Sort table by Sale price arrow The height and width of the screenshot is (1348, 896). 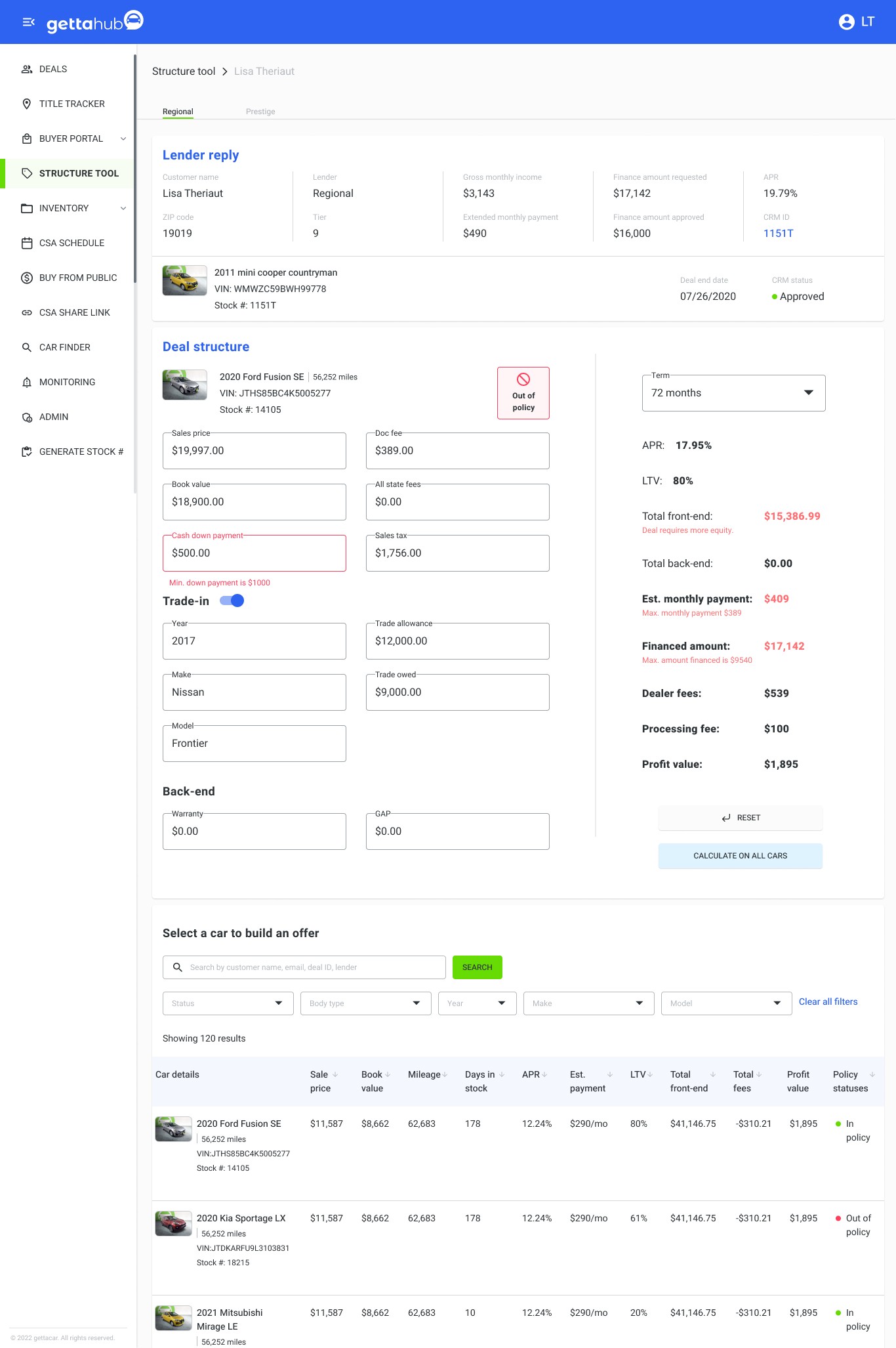point(335,1074)
